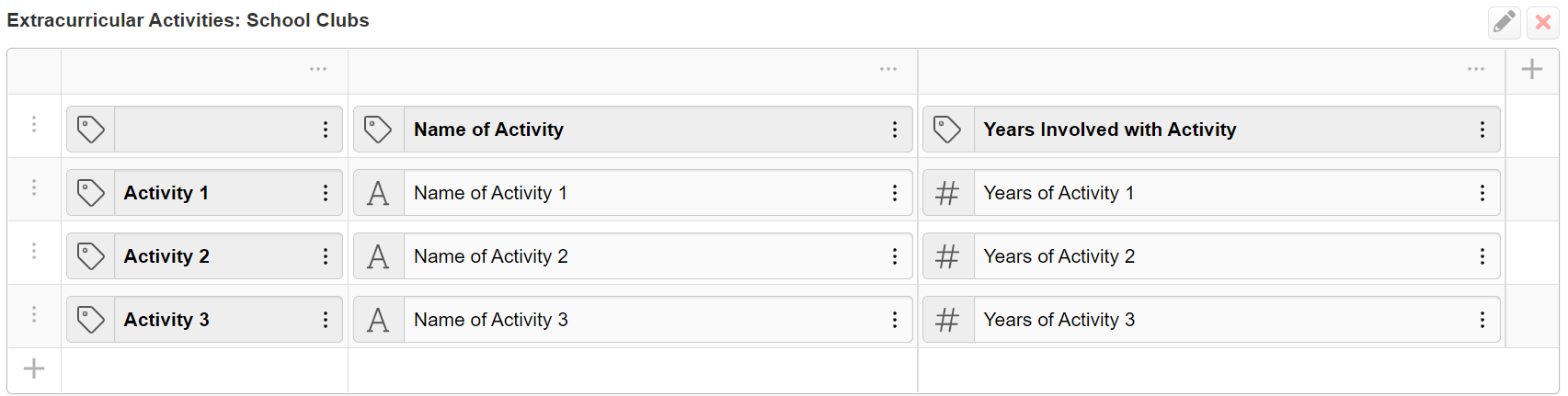Click tag icon beside Name of Activity header
1568x396 pixels.
378,130
